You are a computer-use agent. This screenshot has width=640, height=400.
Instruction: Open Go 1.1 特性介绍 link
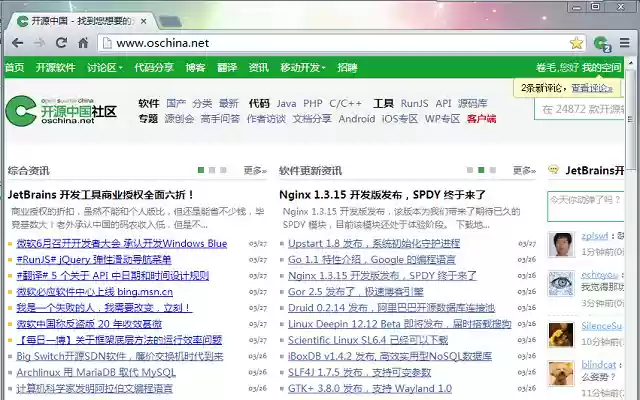[371, 260]
